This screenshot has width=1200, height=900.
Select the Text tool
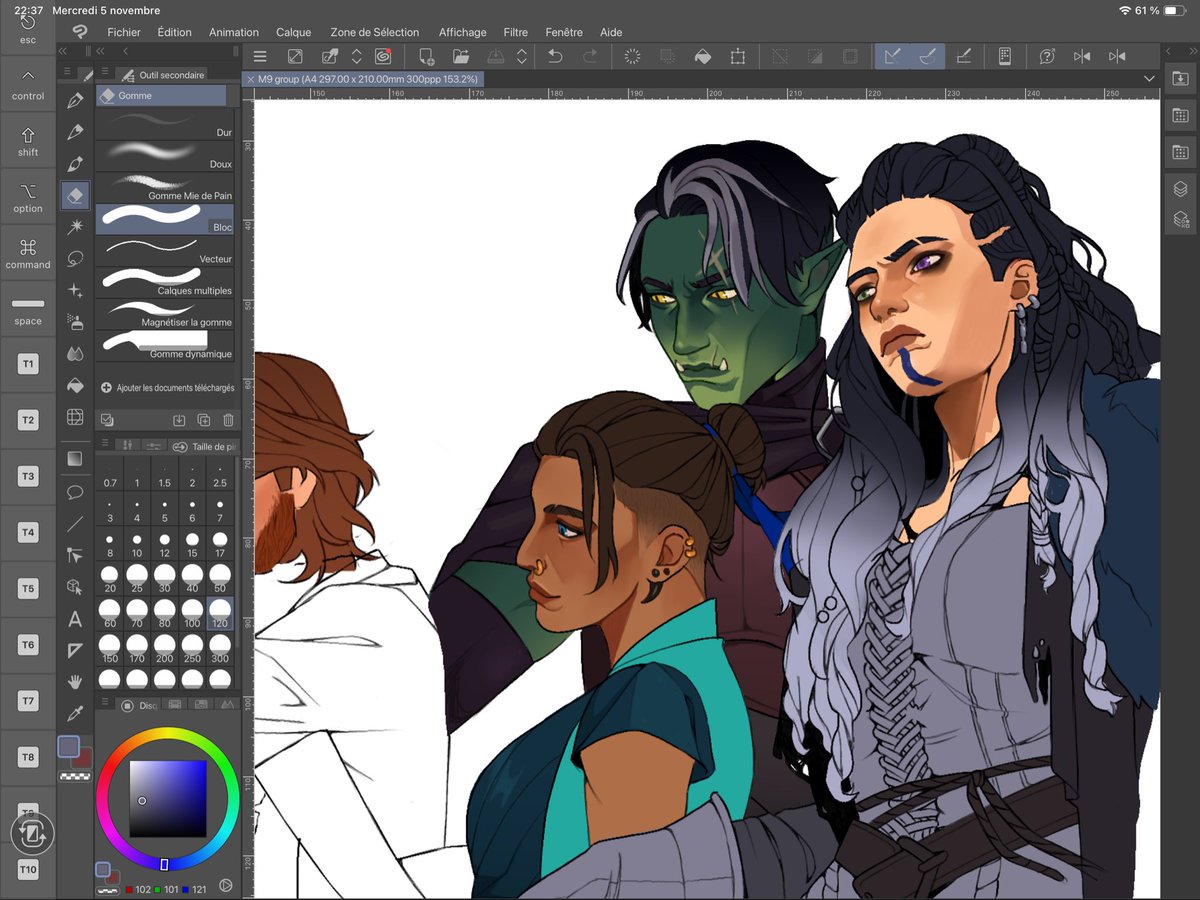pos(75,619)
